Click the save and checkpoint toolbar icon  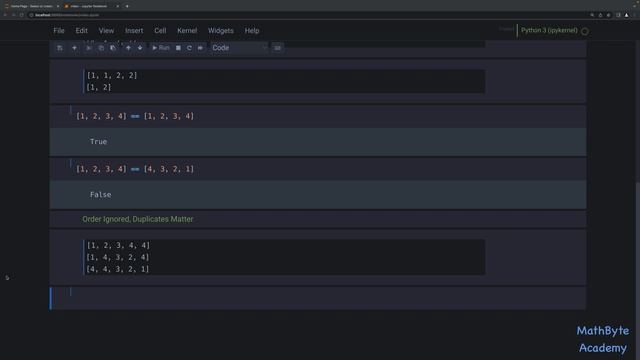point(60,48)
